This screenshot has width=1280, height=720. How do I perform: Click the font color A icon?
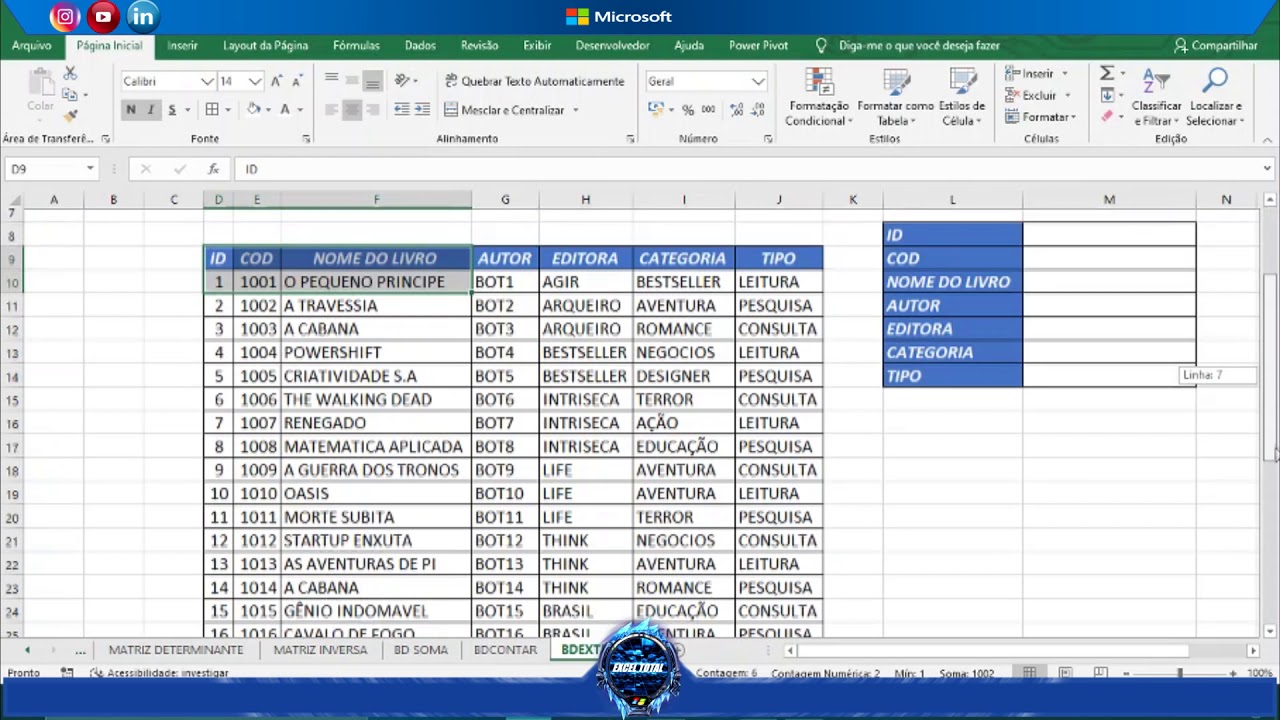285,110
